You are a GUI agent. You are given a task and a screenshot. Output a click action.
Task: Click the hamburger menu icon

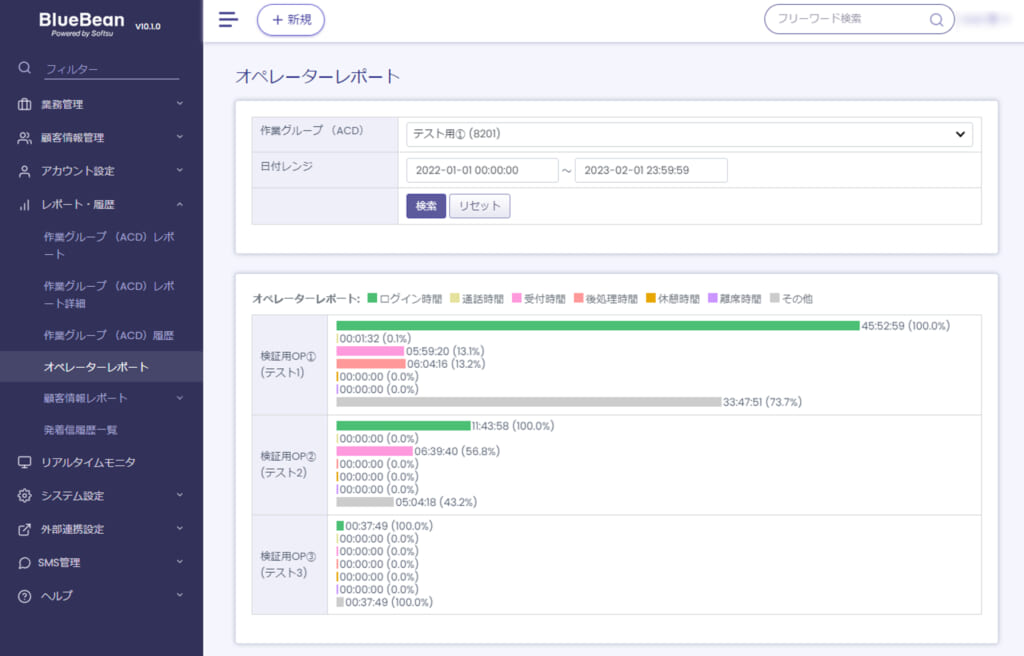228,20
